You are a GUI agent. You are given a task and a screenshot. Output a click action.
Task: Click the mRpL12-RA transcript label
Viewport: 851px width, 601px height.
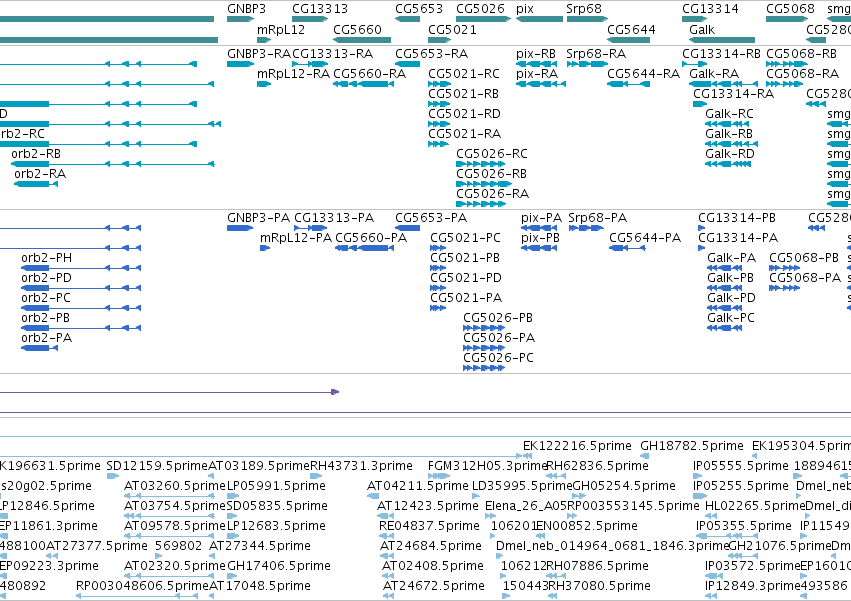tap(293, 74)
